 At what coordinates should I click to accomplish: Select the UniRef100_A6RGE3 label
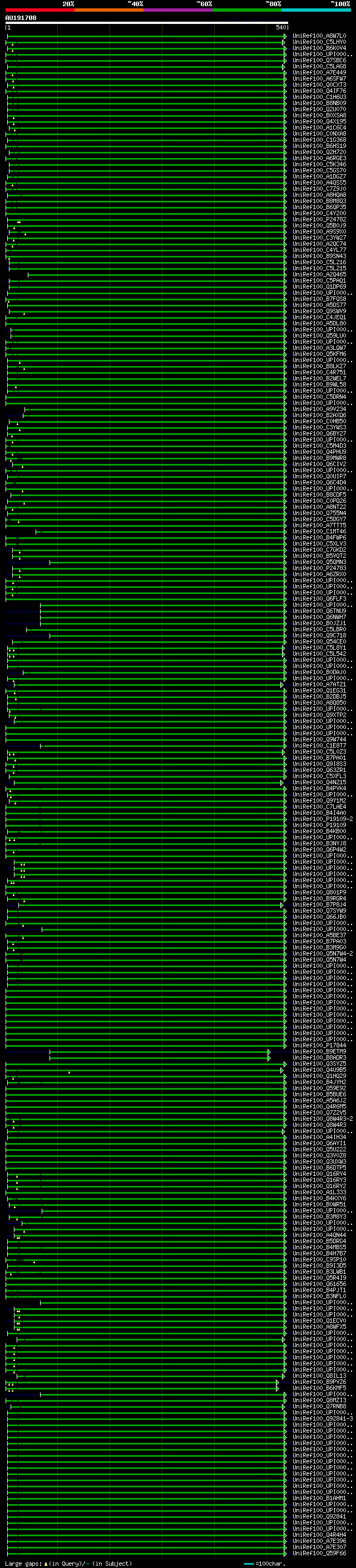(x=319, y=159)
